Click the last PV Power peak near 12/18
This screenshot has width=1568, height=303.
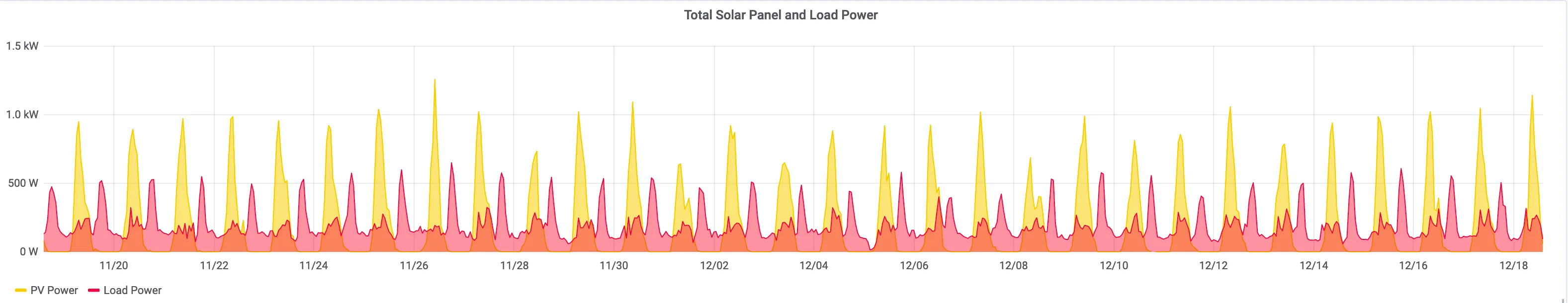click(1532, 95)
